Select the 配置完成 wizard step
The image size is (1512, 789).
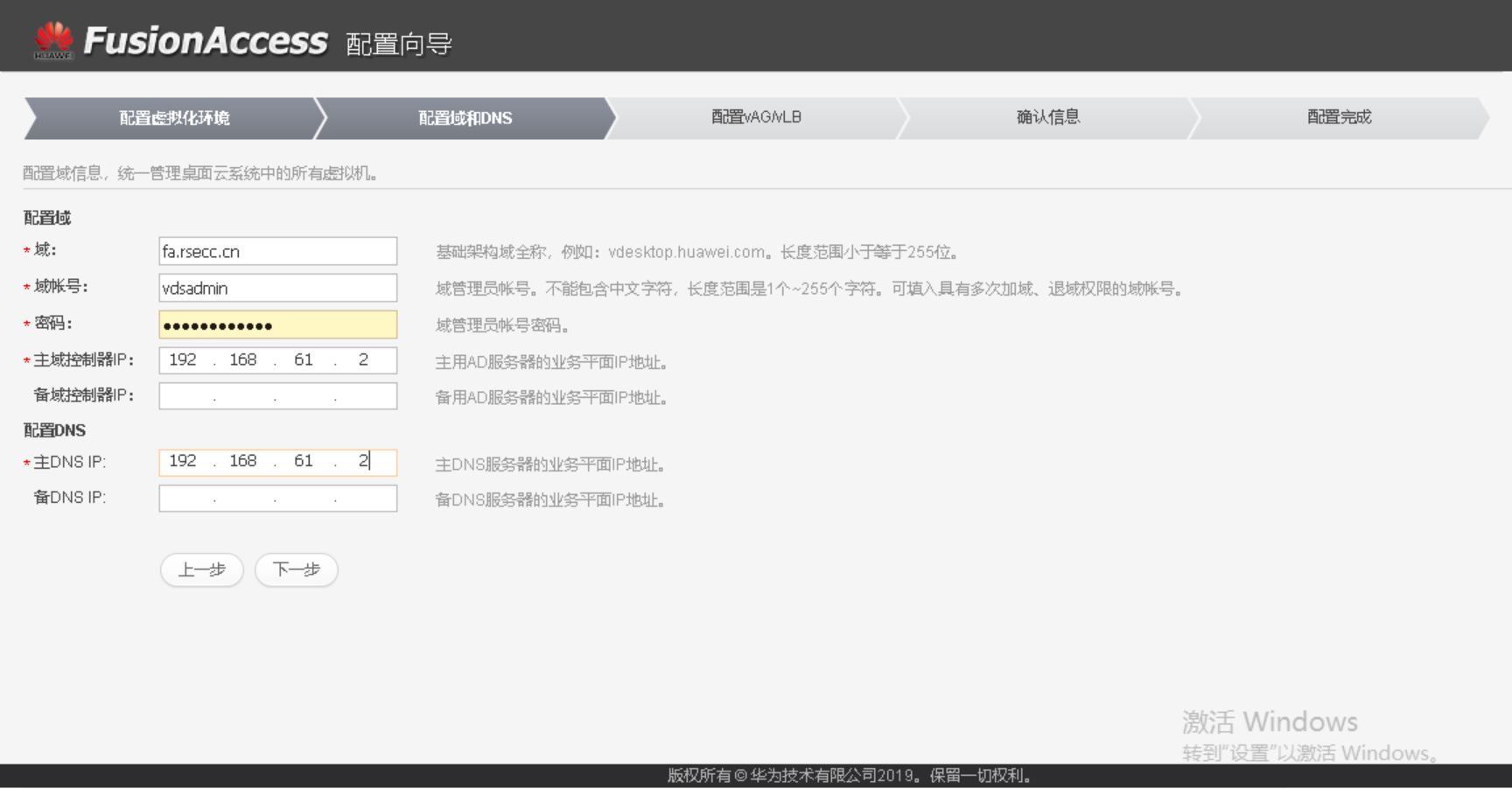point(1339,115)
